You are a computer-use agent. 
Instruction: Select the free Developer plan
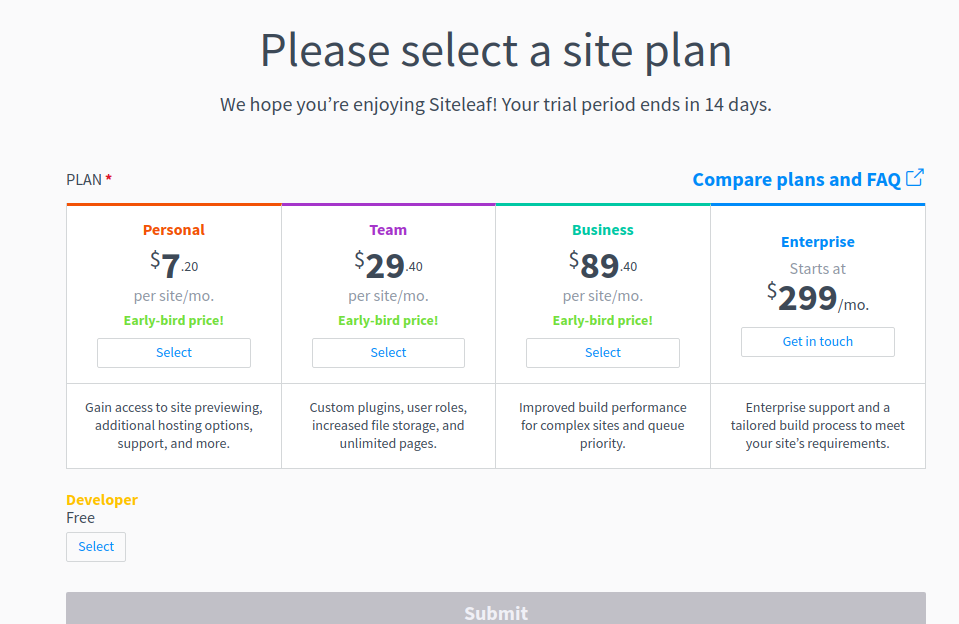tap(96, 547)
